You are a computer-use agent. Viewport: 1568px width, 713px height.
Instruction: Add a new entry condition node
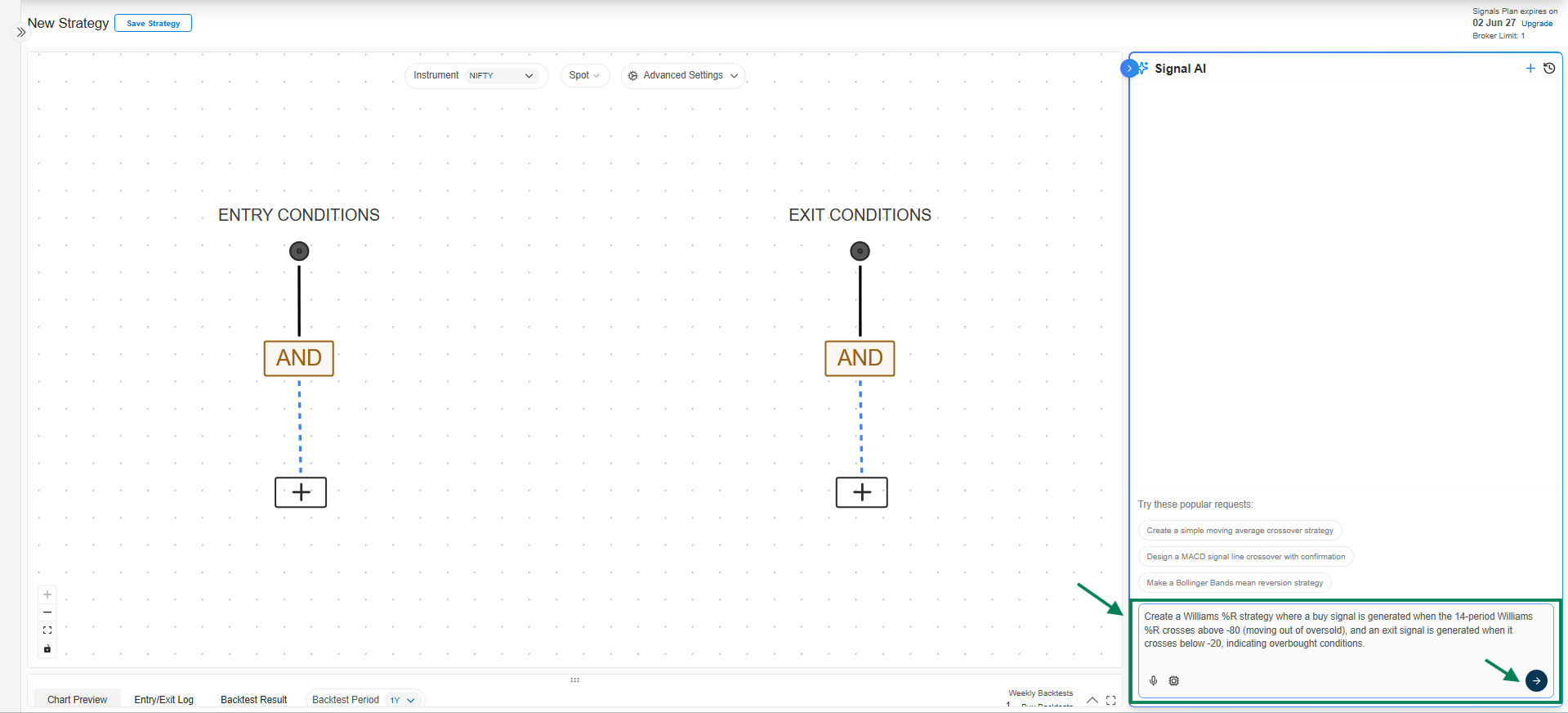(x=301, y=492)
